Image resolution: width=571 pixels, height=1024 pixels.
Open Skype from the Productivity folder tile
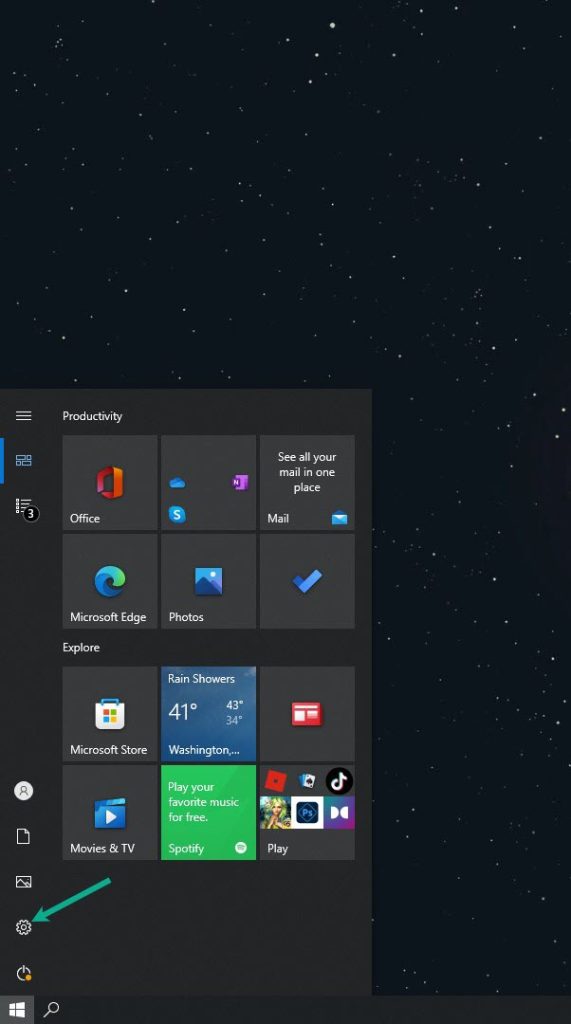(177, 514)
